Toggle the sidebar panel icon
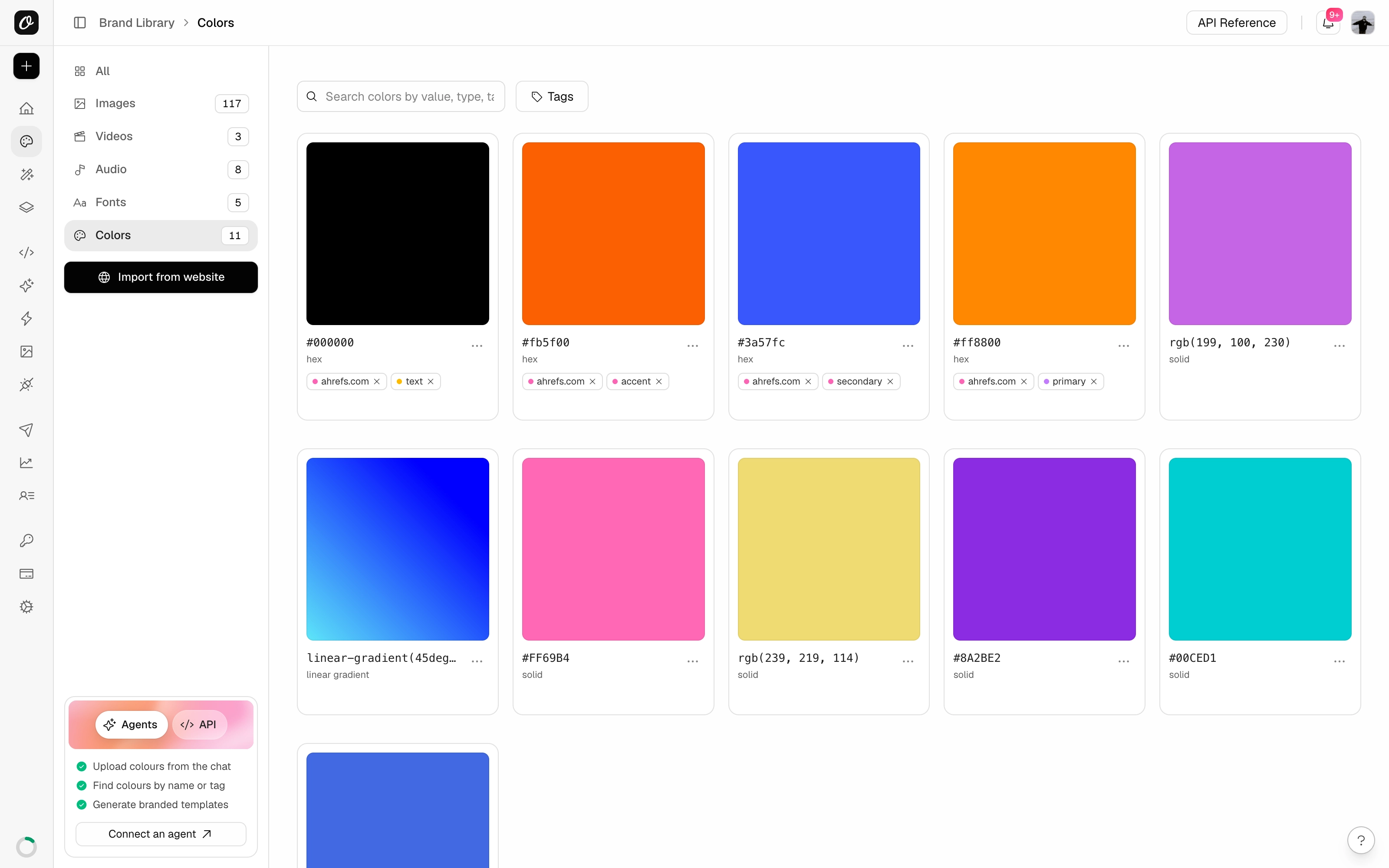 (x=80, y=23)
